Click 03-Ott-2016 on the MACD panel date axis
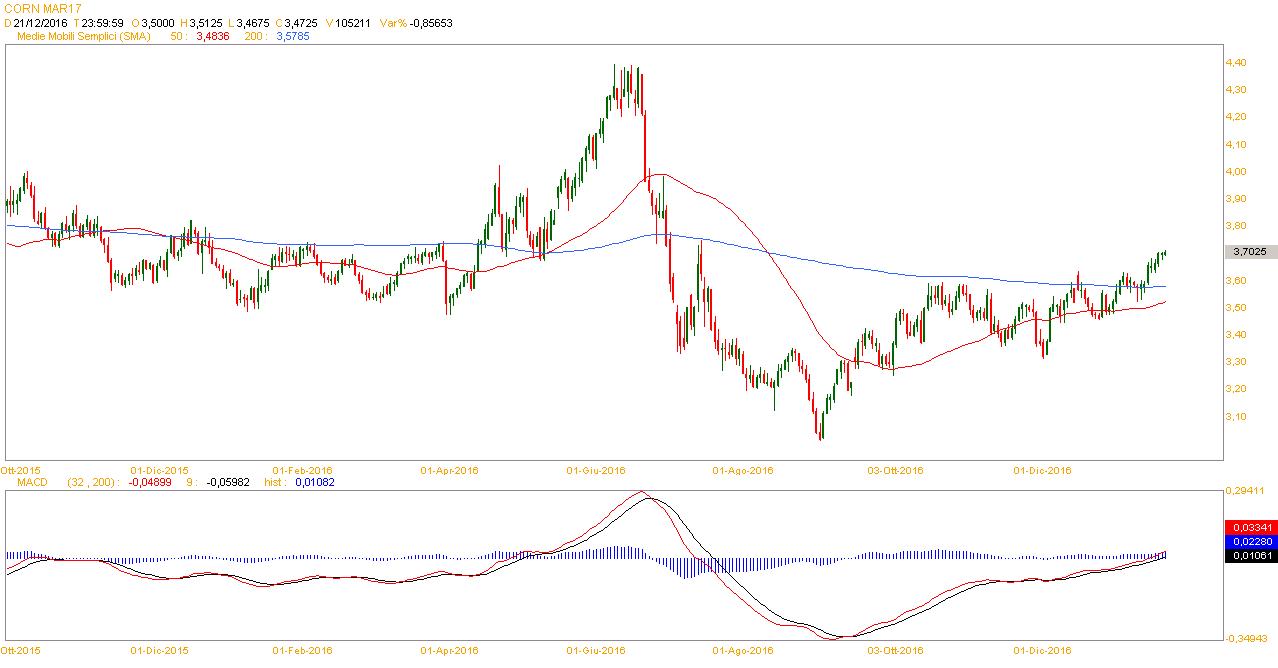The image size is (1278, 668). point(895,650)
